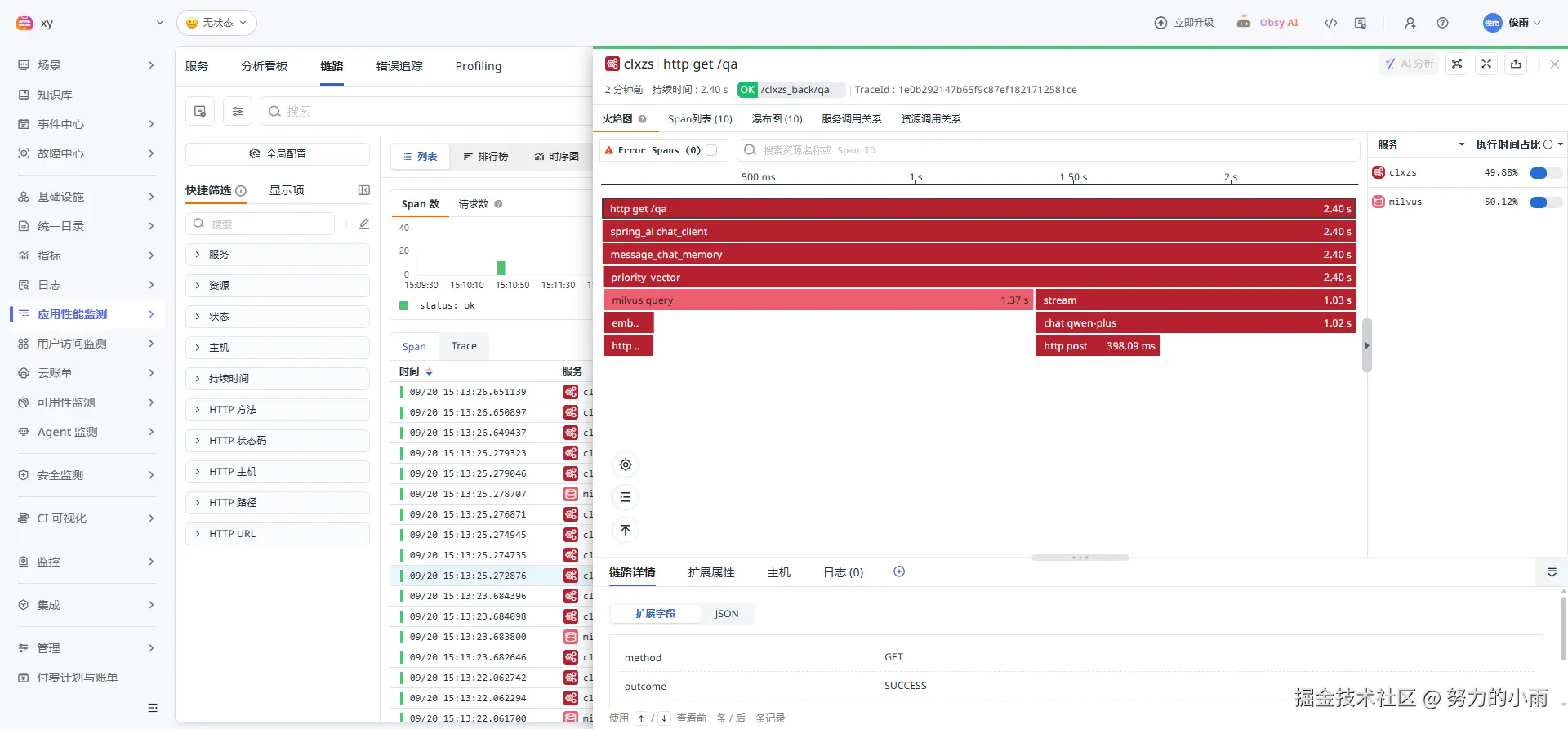Click the 立即升级 upgrade button
Viewport: 1568px width, 729px height.
point(1184,23)
